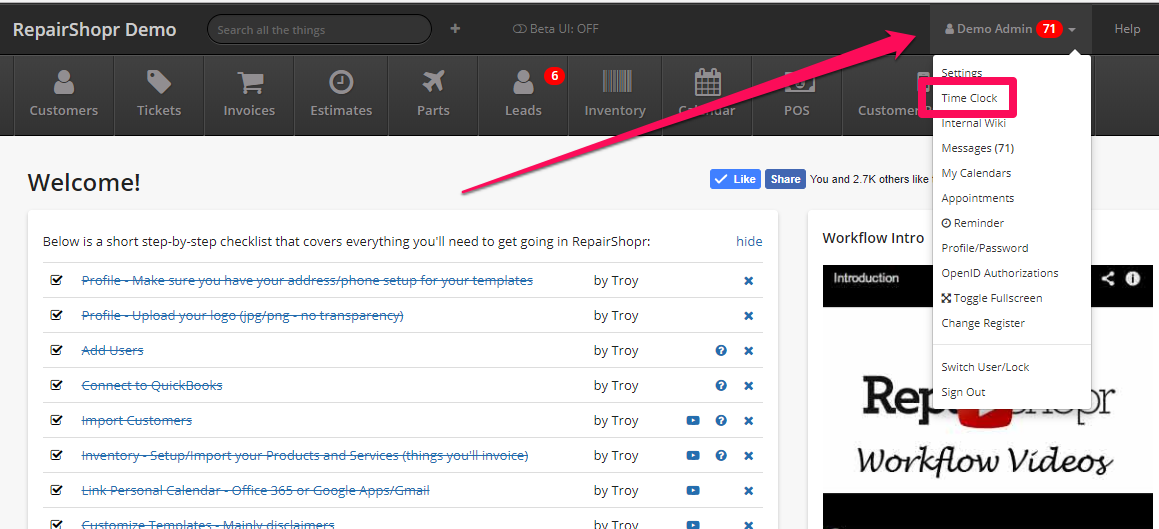Click the Facebook Like button

(735, 179)
